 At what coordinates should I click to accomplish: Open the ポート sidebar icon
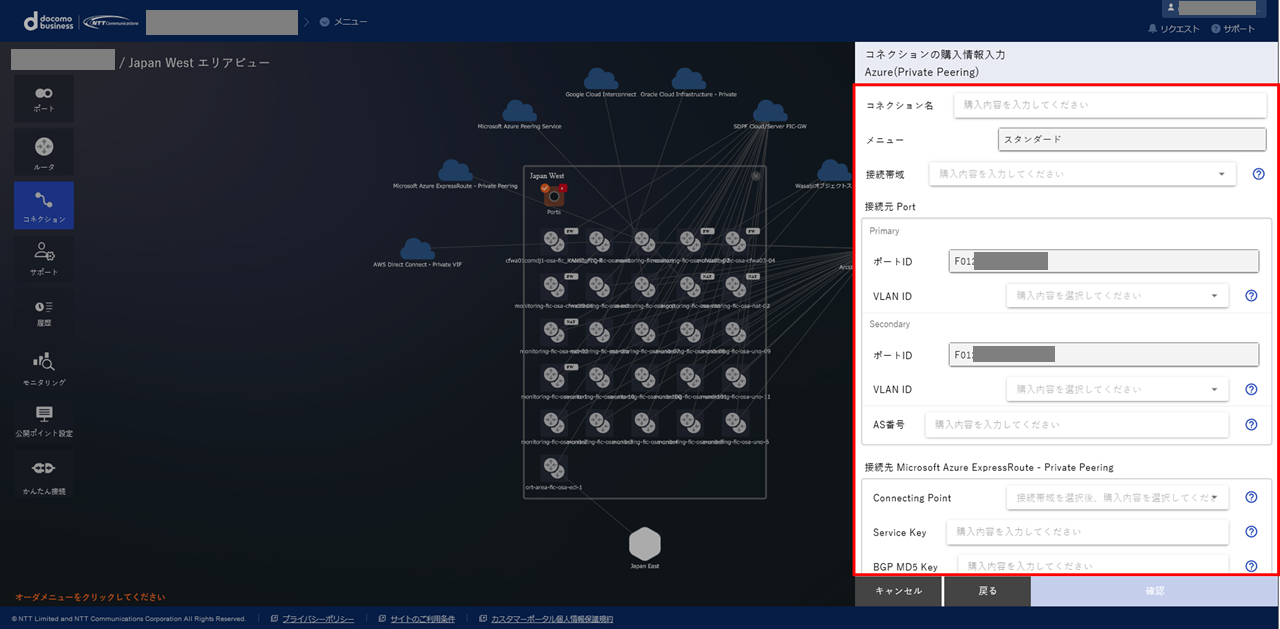[44, 98]
